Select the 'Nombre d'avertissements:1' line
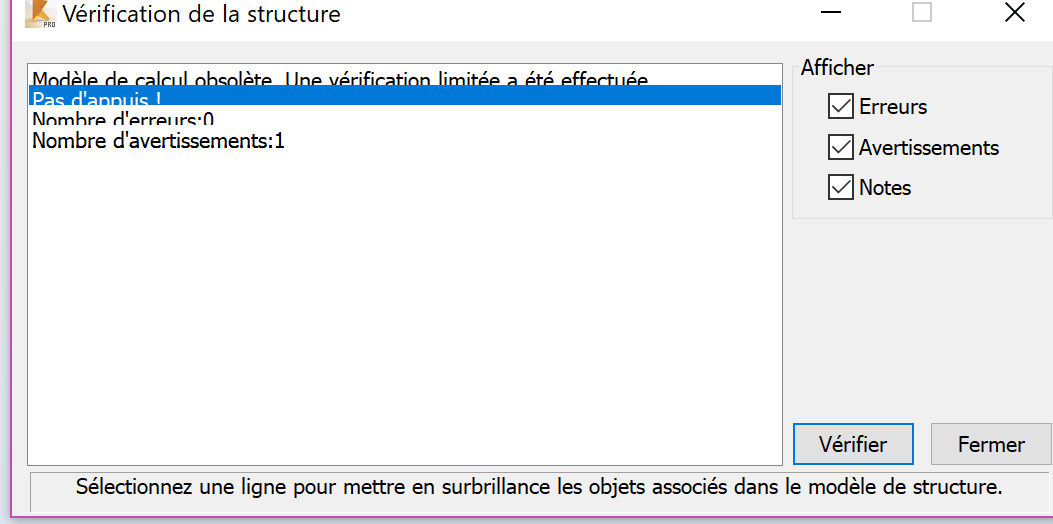Screen dimensions: 1053x524 (x=404, y=141)
